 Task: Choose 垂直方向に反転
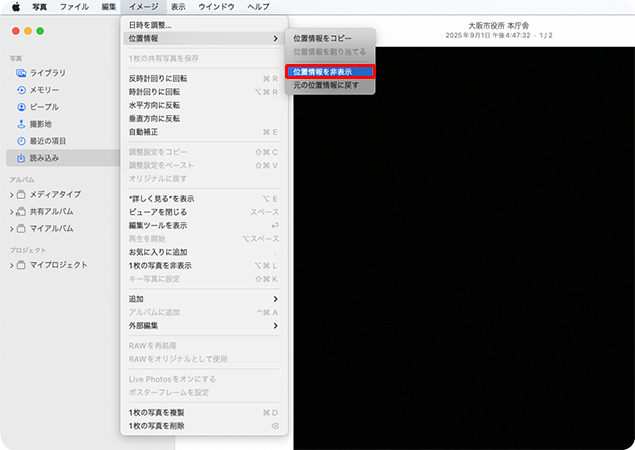[204, 119]
